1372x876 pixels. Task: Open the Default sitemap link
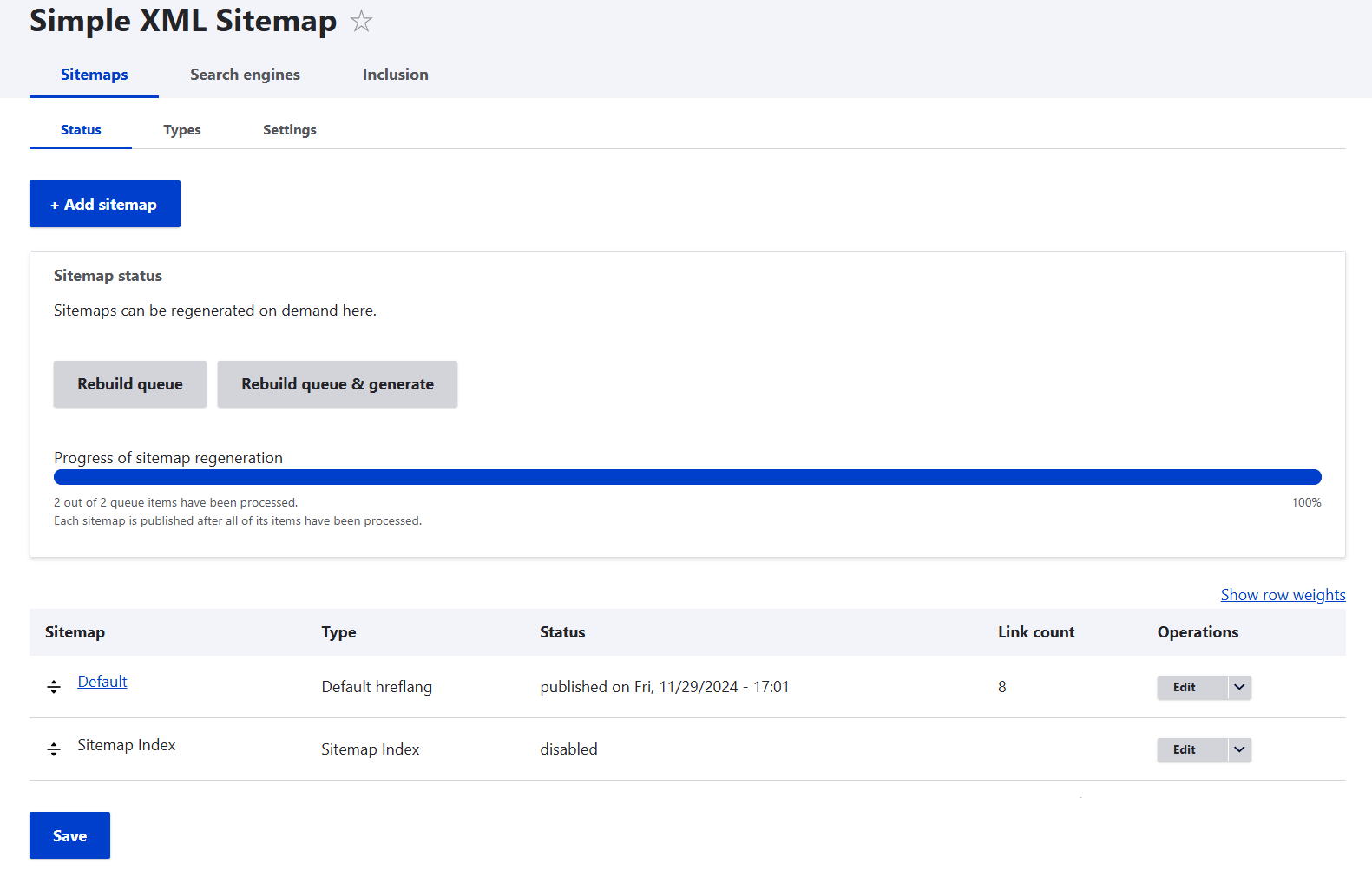click(x=102, y=682)
